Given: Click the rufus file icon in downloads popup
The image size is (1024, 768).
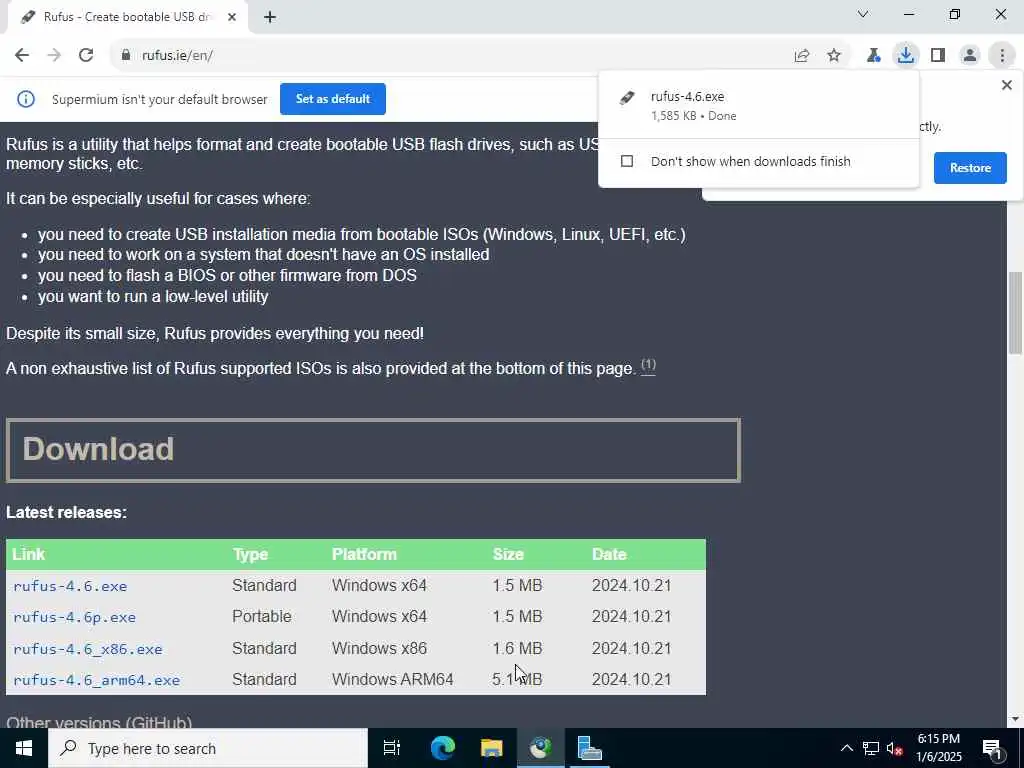Looking at the screenshot, I should (x=627, y=98).
